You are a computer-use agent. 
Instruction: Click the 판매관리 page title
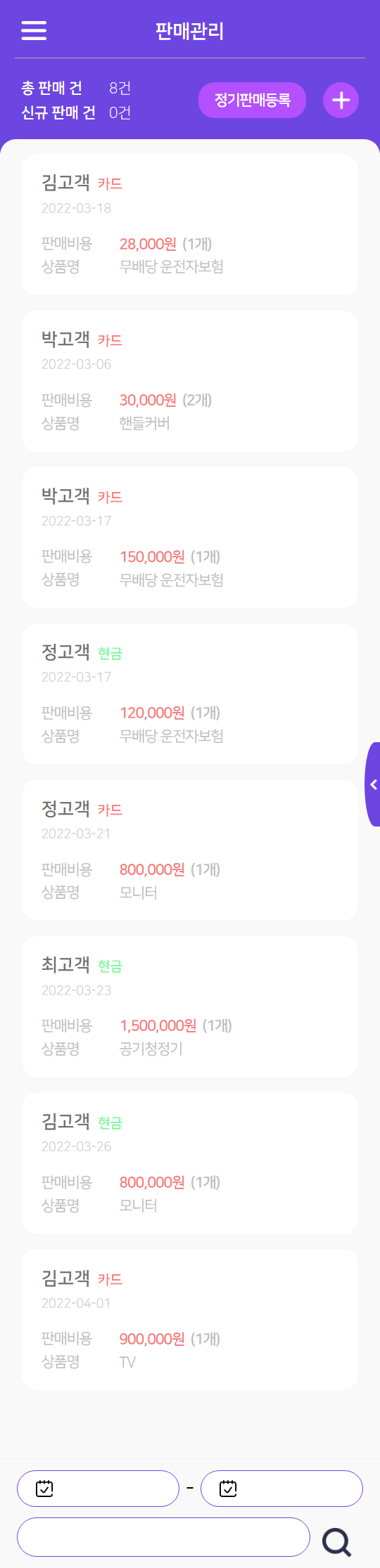pyautogui.click(x=189, y=31)
